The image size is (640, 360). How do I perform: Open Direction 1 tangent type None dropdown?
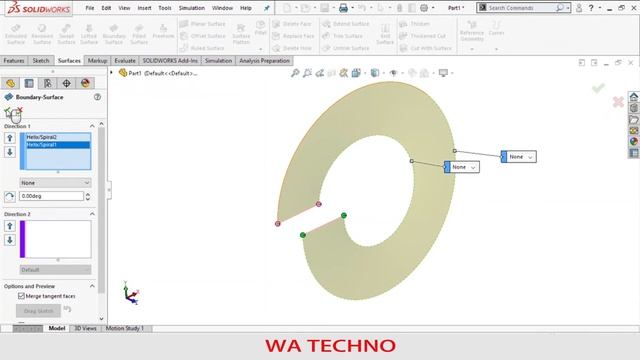(55, 183)
